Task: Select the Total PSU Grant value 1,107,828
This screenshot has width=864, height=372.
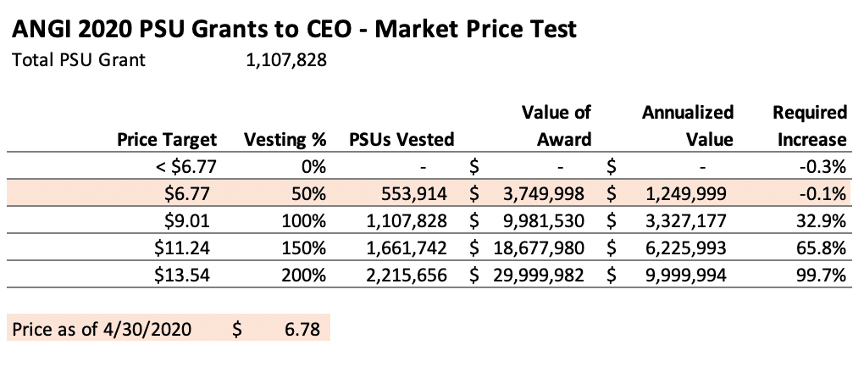Action: point(286,60)
